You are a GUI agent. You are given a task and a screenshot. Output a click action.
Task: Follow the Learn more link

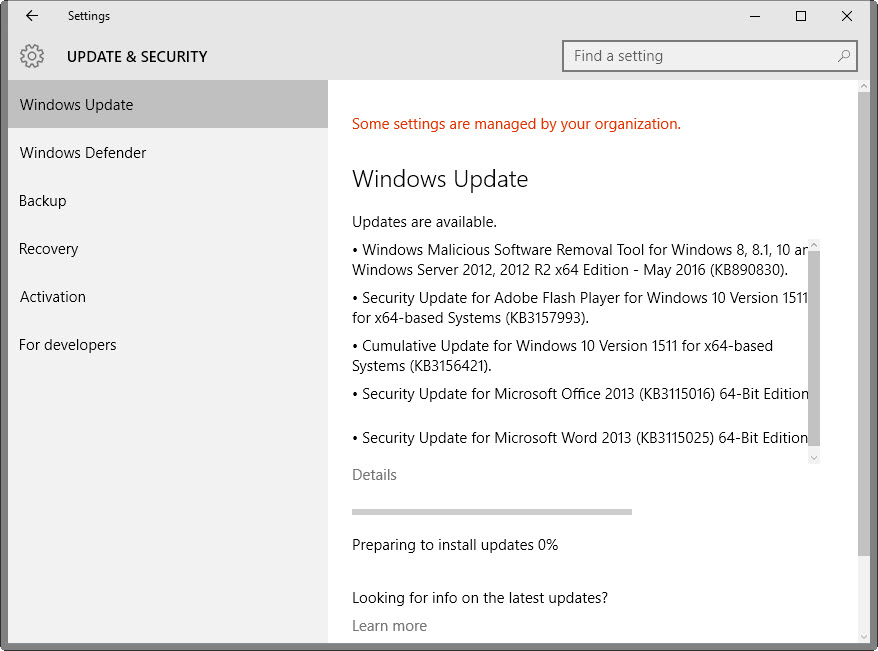[389, 626]
